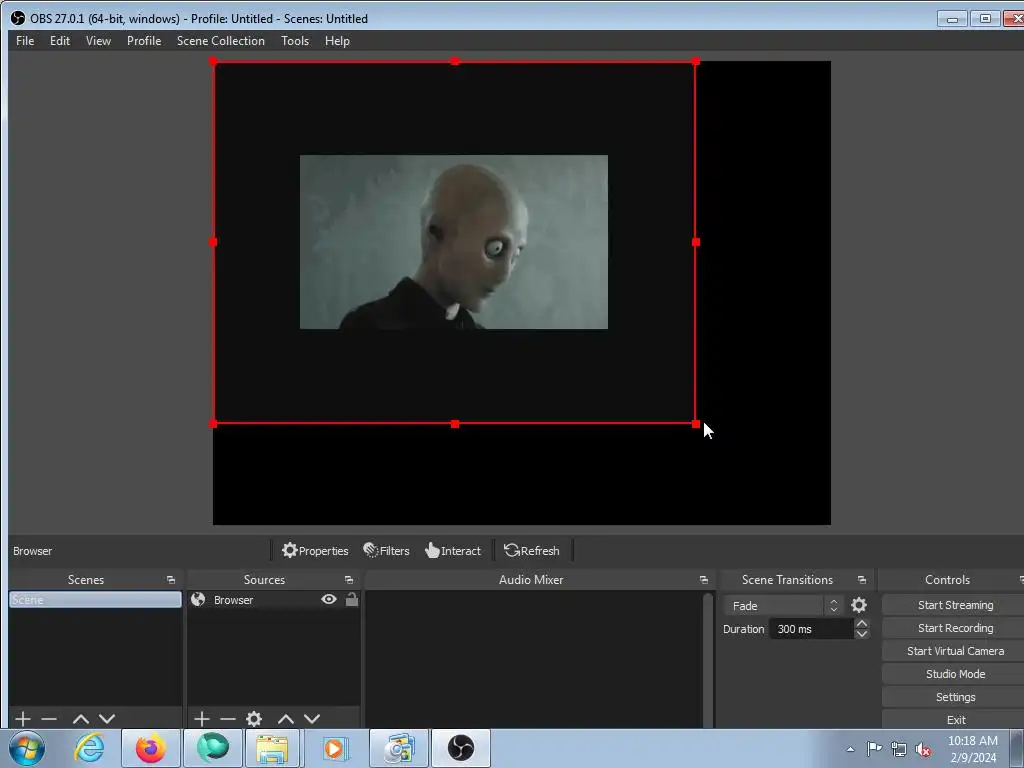
Task: Pop out the Sources dock
Action: click(x=349, y=580)
